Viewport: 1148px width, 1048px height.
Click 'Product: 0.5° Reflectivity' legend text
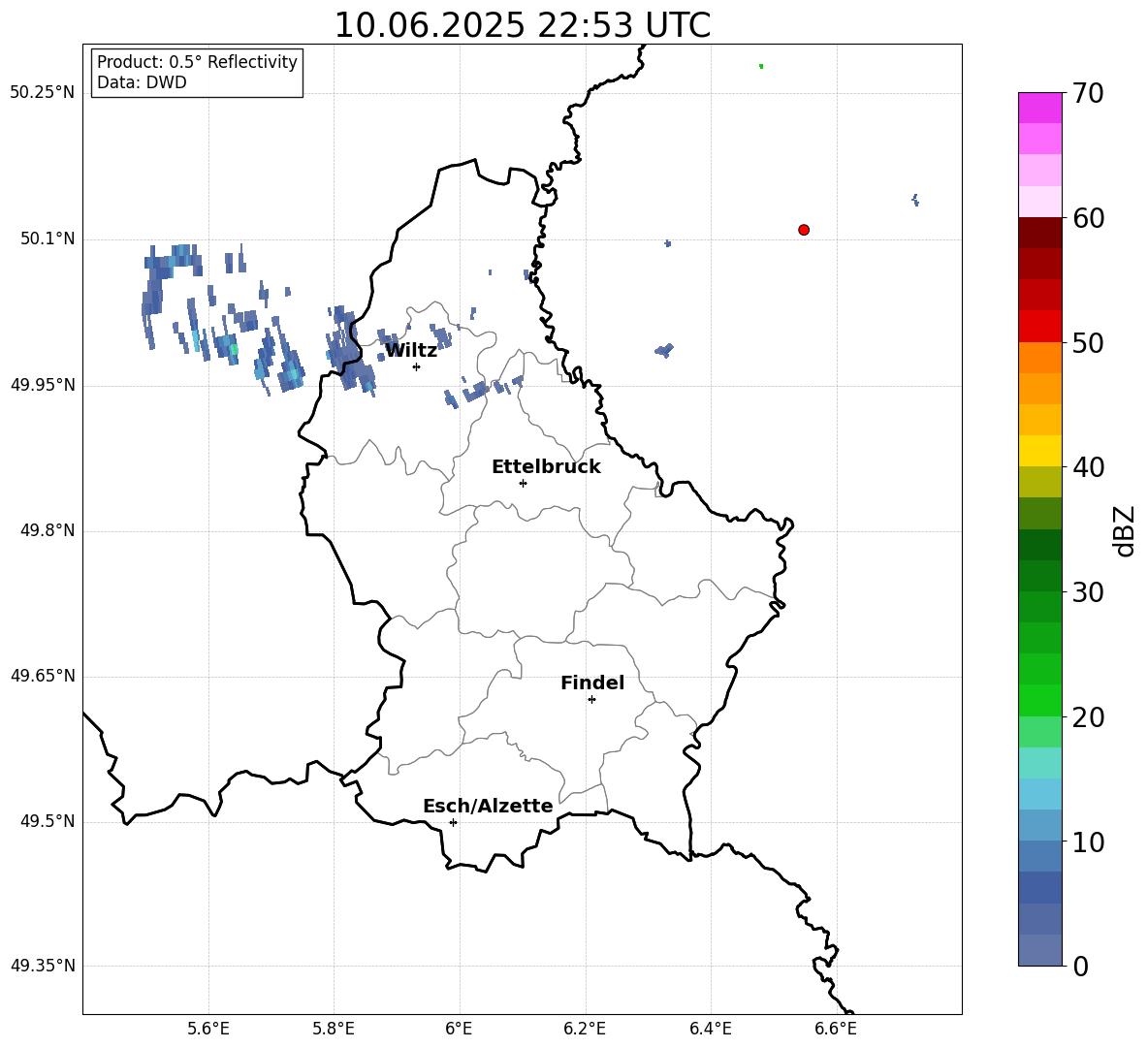tap(197, 62)
